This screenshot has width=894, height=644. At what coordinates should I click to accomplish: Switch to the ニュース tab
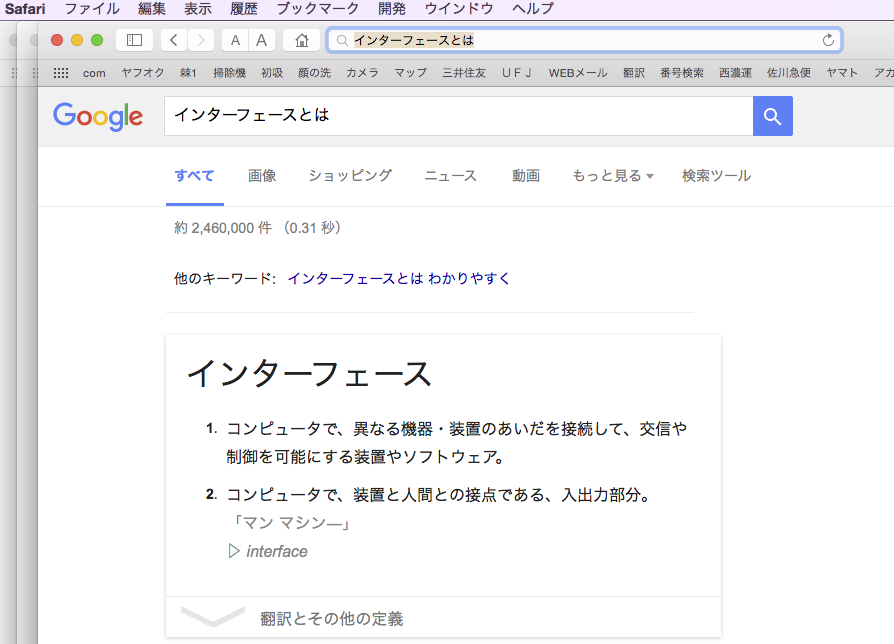click(450, 176)
